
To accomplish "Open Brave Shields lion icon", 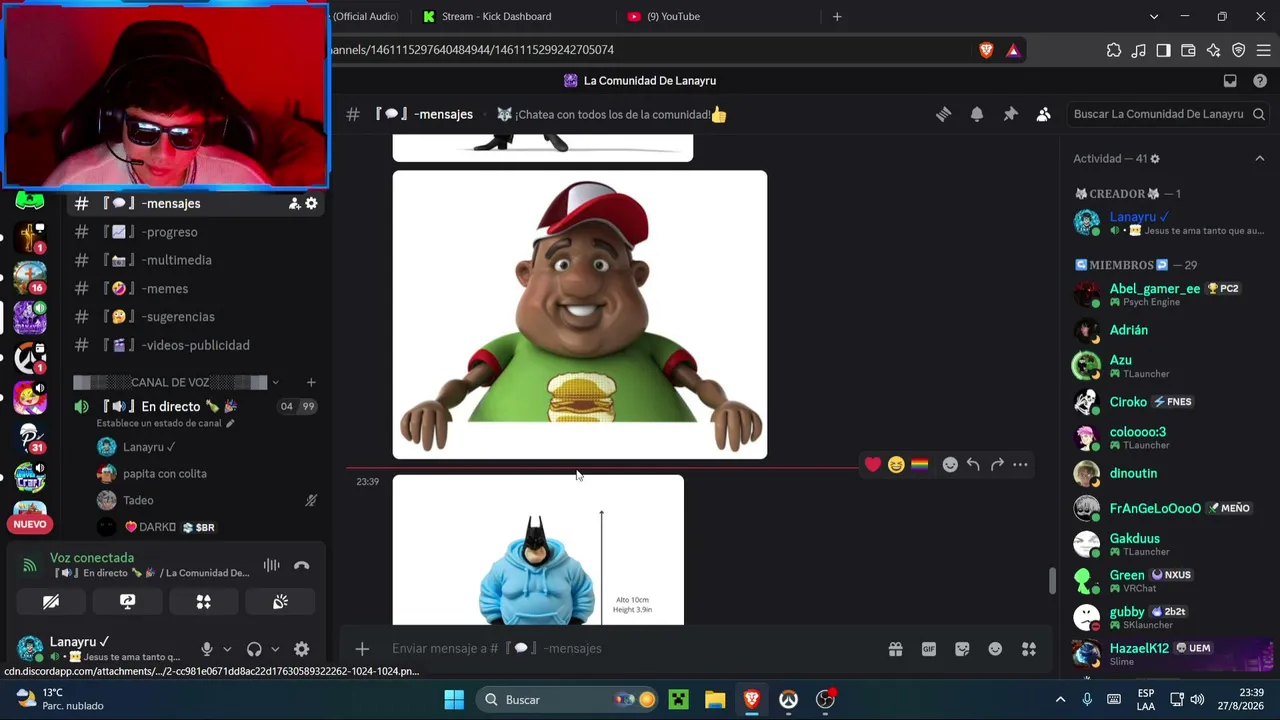I will tap(986, 50).
